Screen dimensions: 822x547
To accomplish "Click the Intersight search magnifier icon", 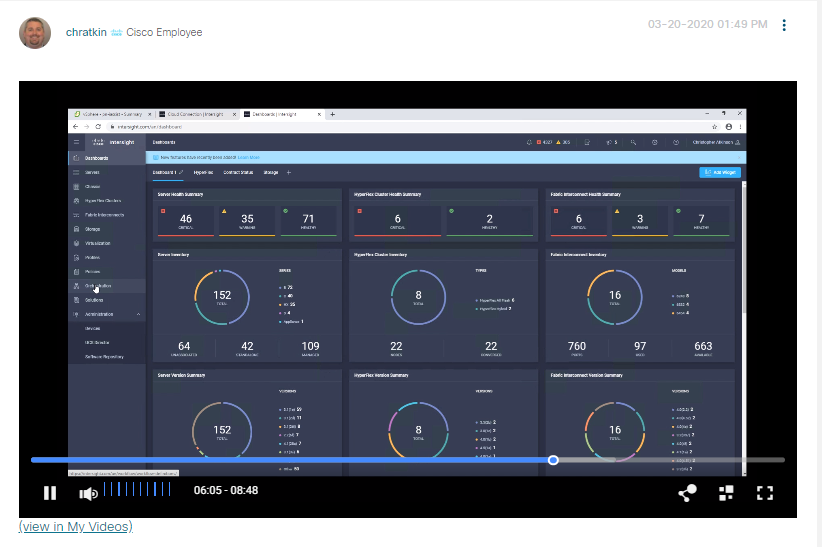I will tap(633, 143).
